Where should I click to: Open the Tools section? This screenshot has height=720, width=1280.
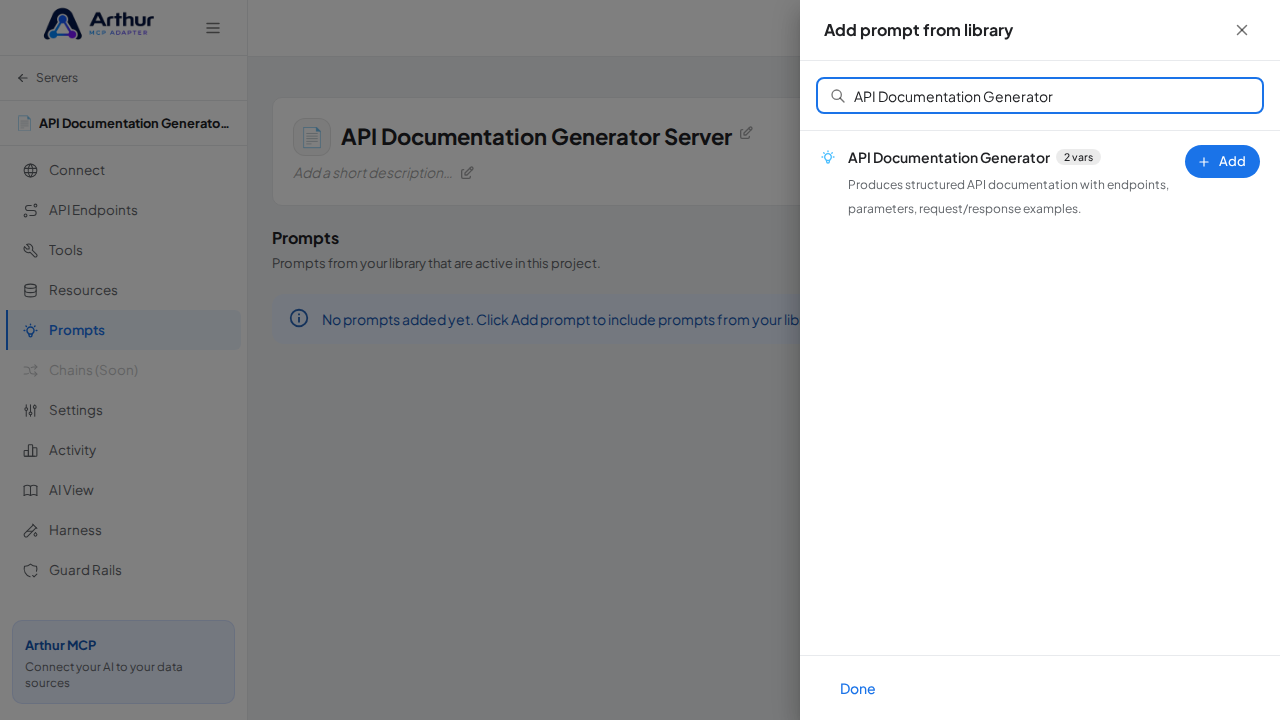coord(123,250)
